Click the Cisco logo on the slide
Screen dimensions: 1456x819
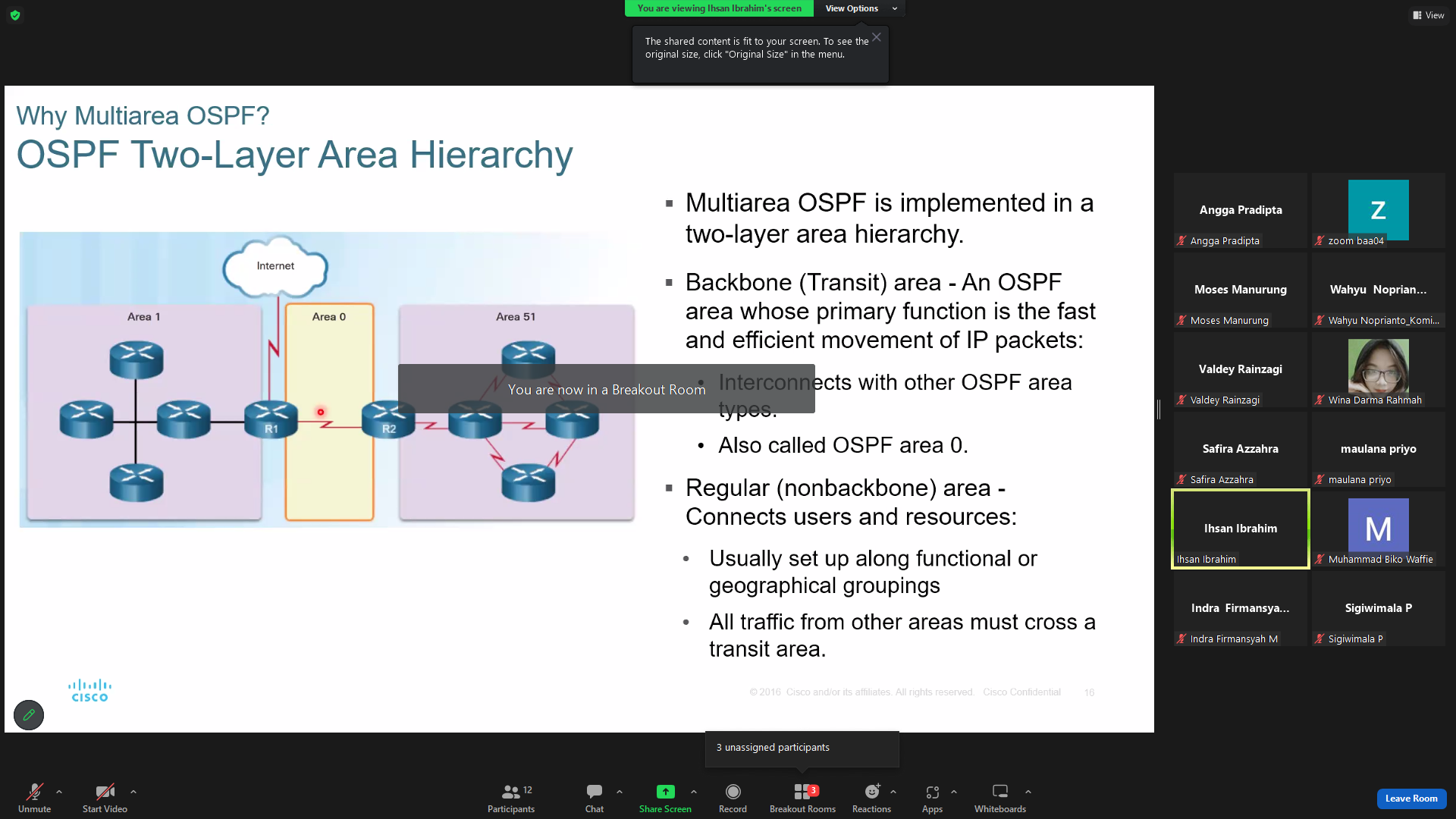click(89, 691)
